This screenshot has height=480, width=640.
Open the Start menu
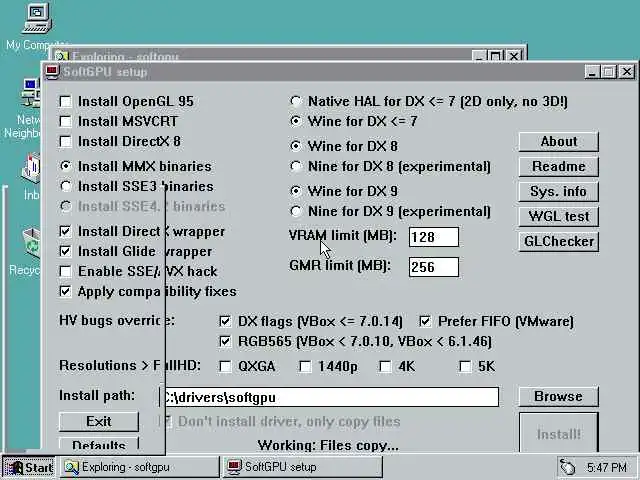click(x=29, y=467)
